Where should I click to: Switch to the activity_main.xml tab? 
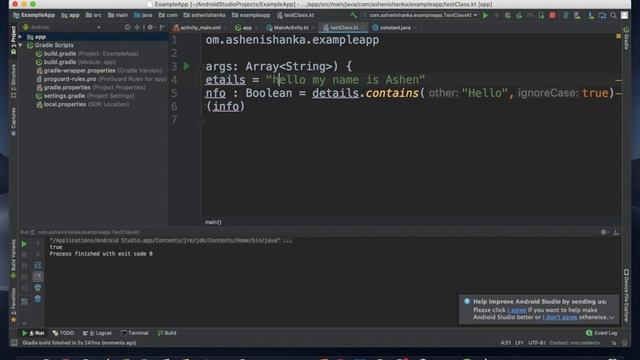(x=198, y=28)
